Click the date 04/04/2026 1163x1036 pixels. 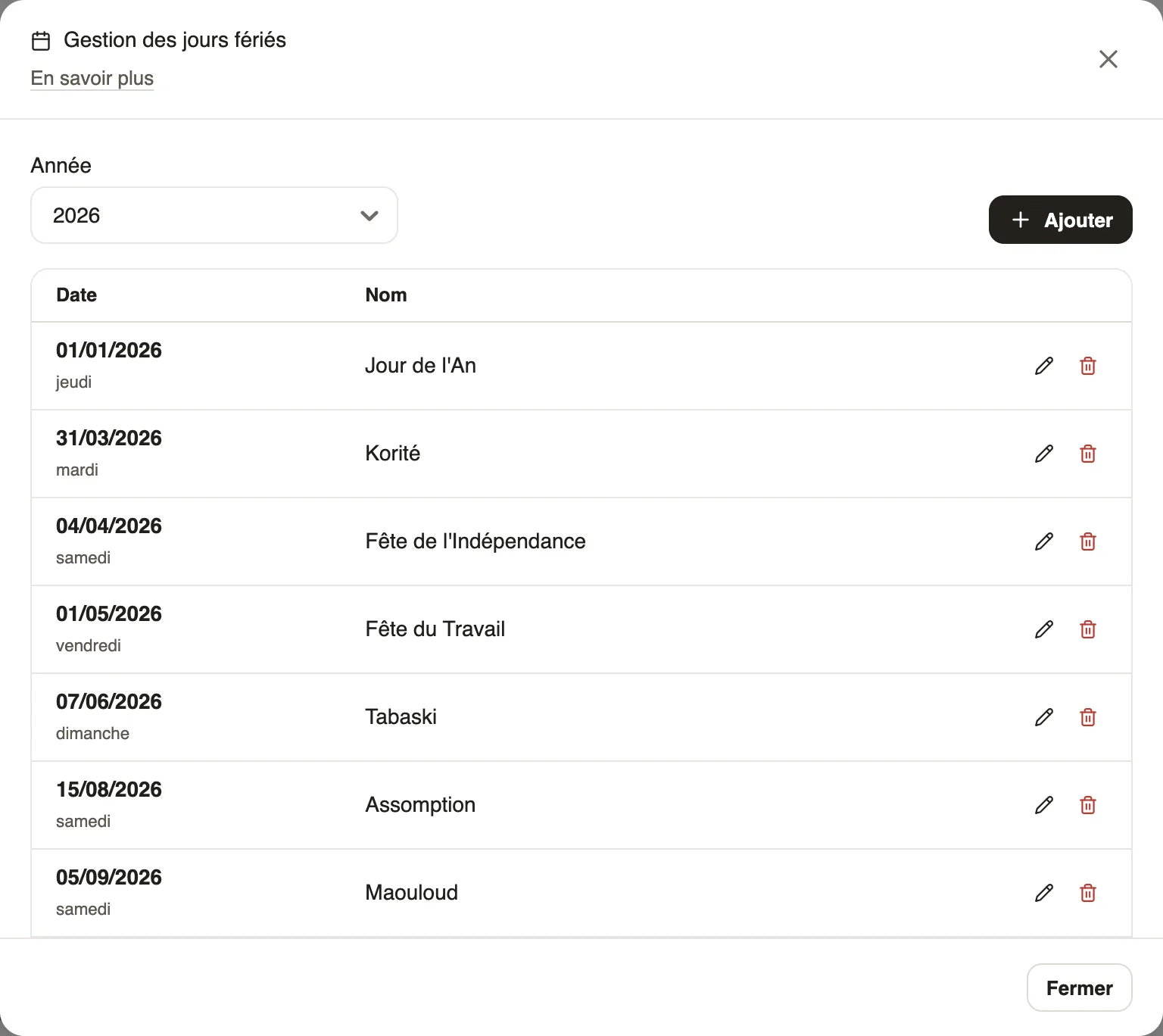tap(109, 526)
